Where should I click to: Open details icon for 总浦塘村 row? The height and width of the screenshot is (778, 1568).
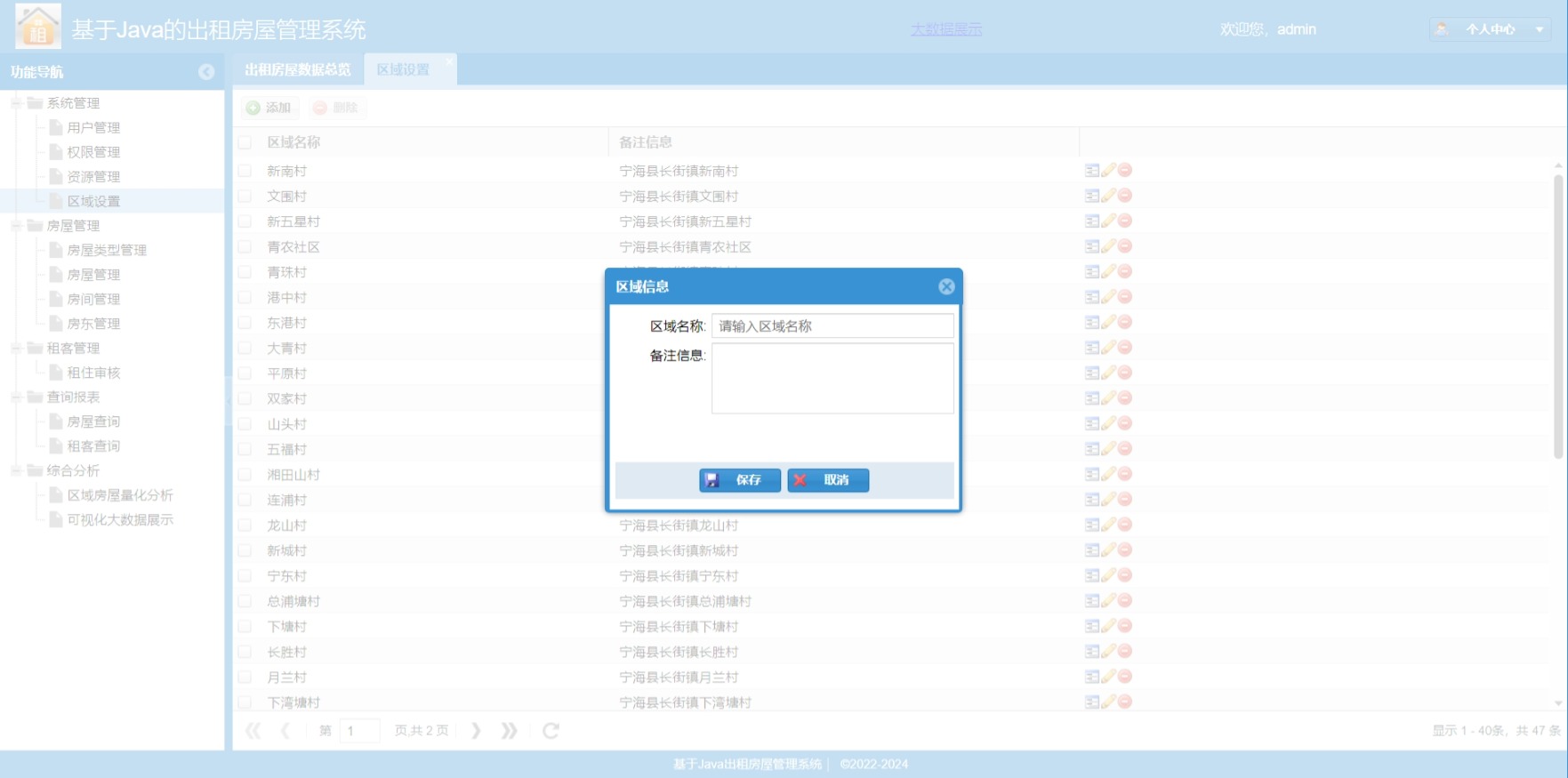tap(1092, 601)
